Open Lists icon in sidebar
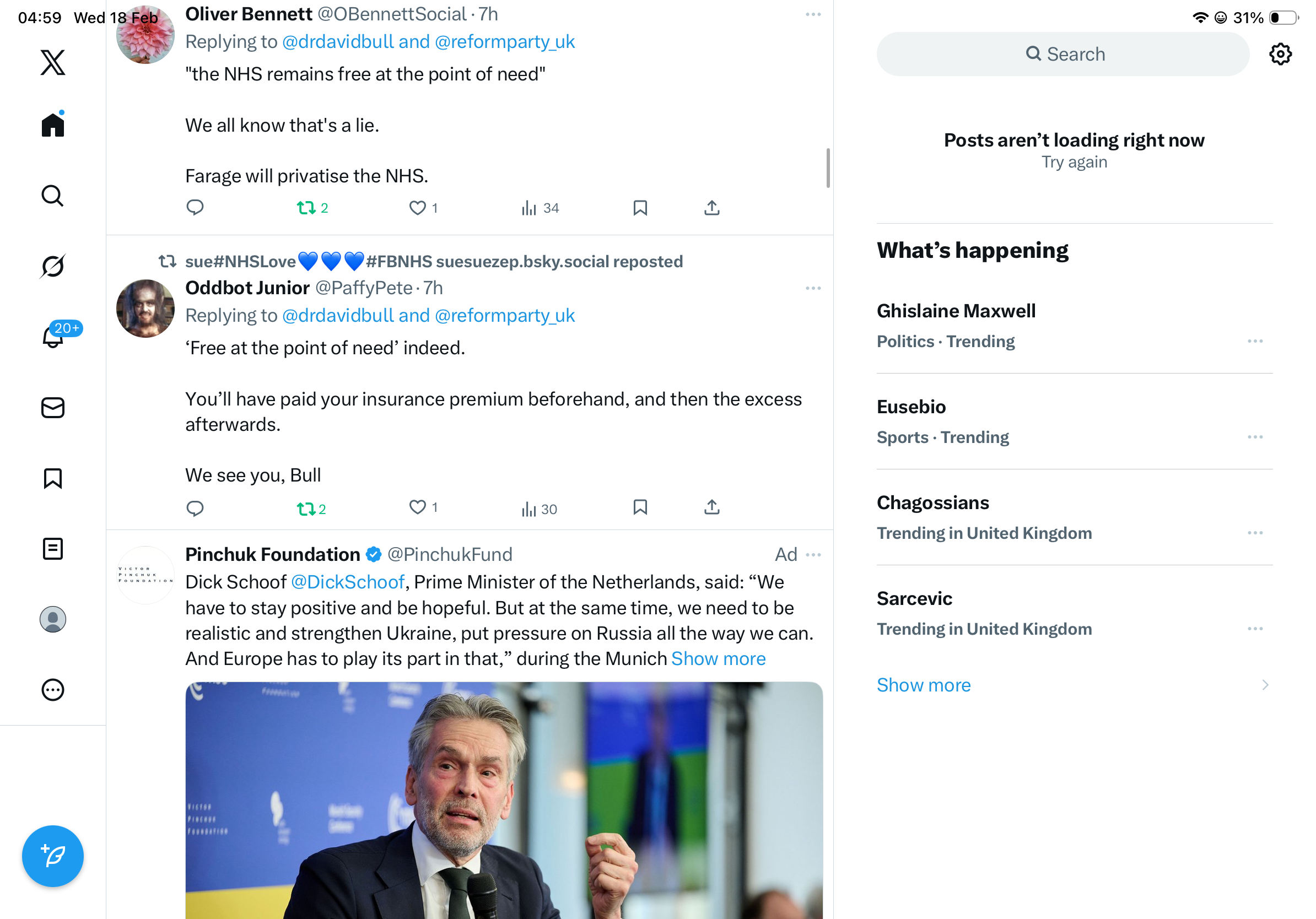The image size is (1316, 919). pyautogui.click(x=53, y=549)
